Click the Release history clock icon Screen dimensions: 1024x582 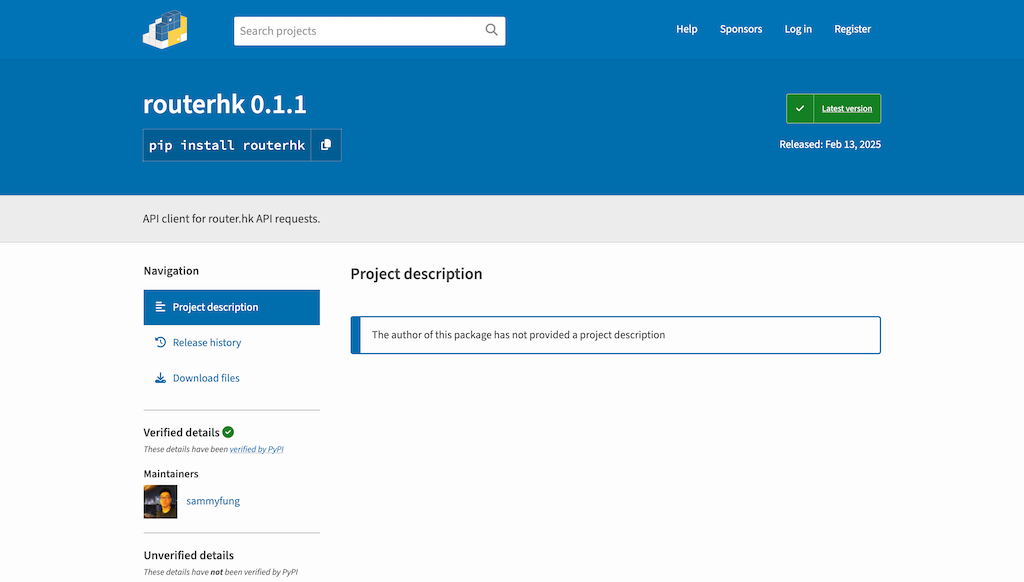(160, 342)
